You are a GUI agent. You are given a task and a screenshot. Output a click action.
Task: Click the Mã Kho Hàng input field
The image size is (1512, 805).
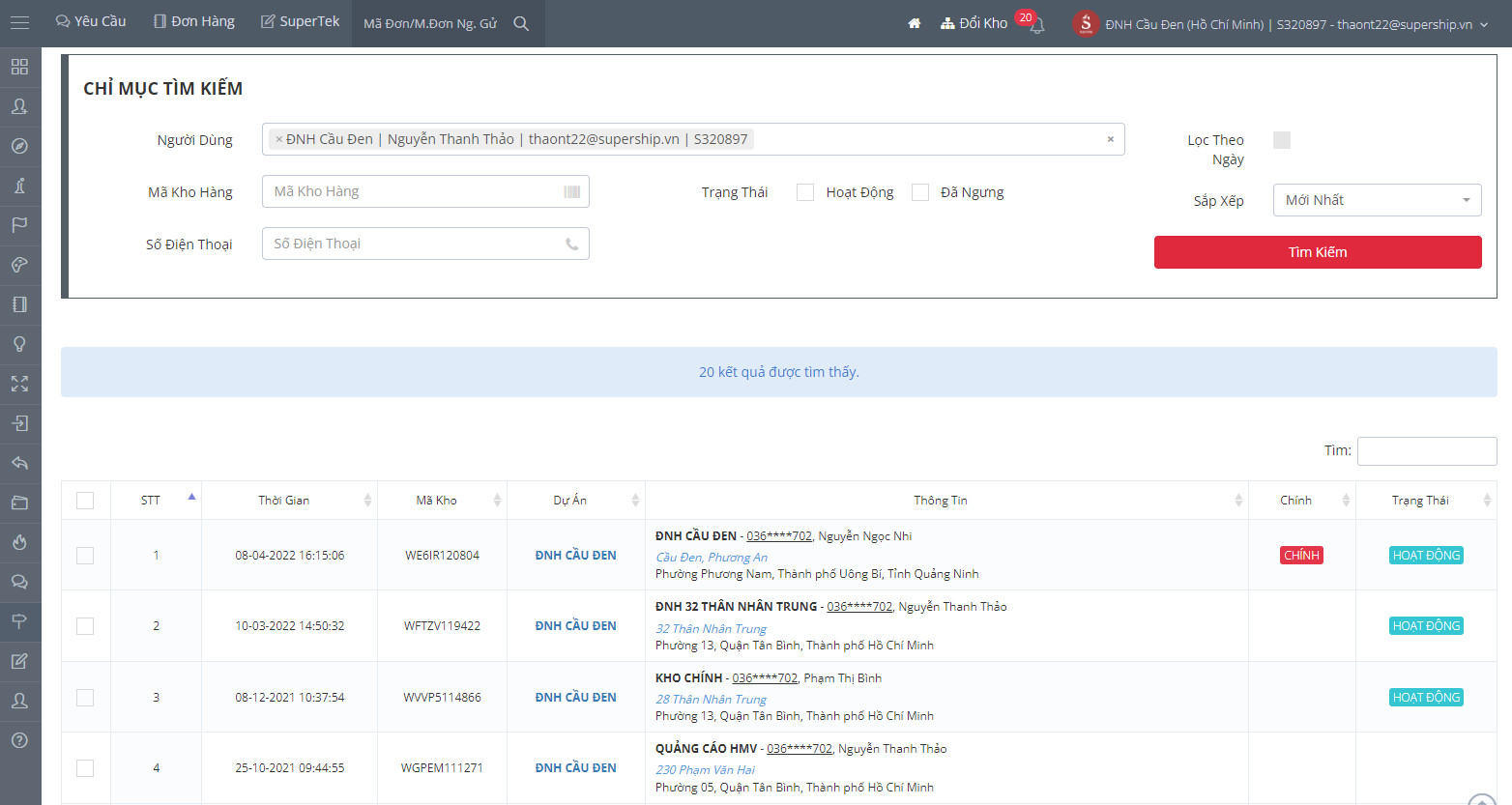pyautogui.click(x=425, y=191)
